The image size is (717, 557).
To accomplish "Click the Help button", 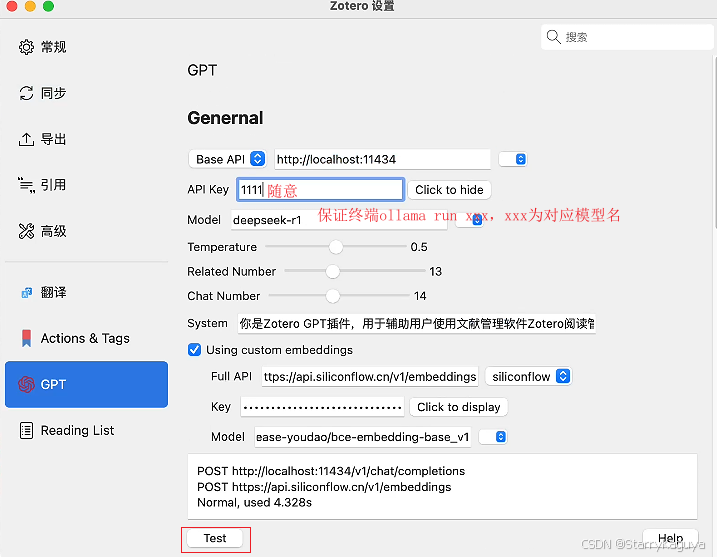I will (670, 538).
